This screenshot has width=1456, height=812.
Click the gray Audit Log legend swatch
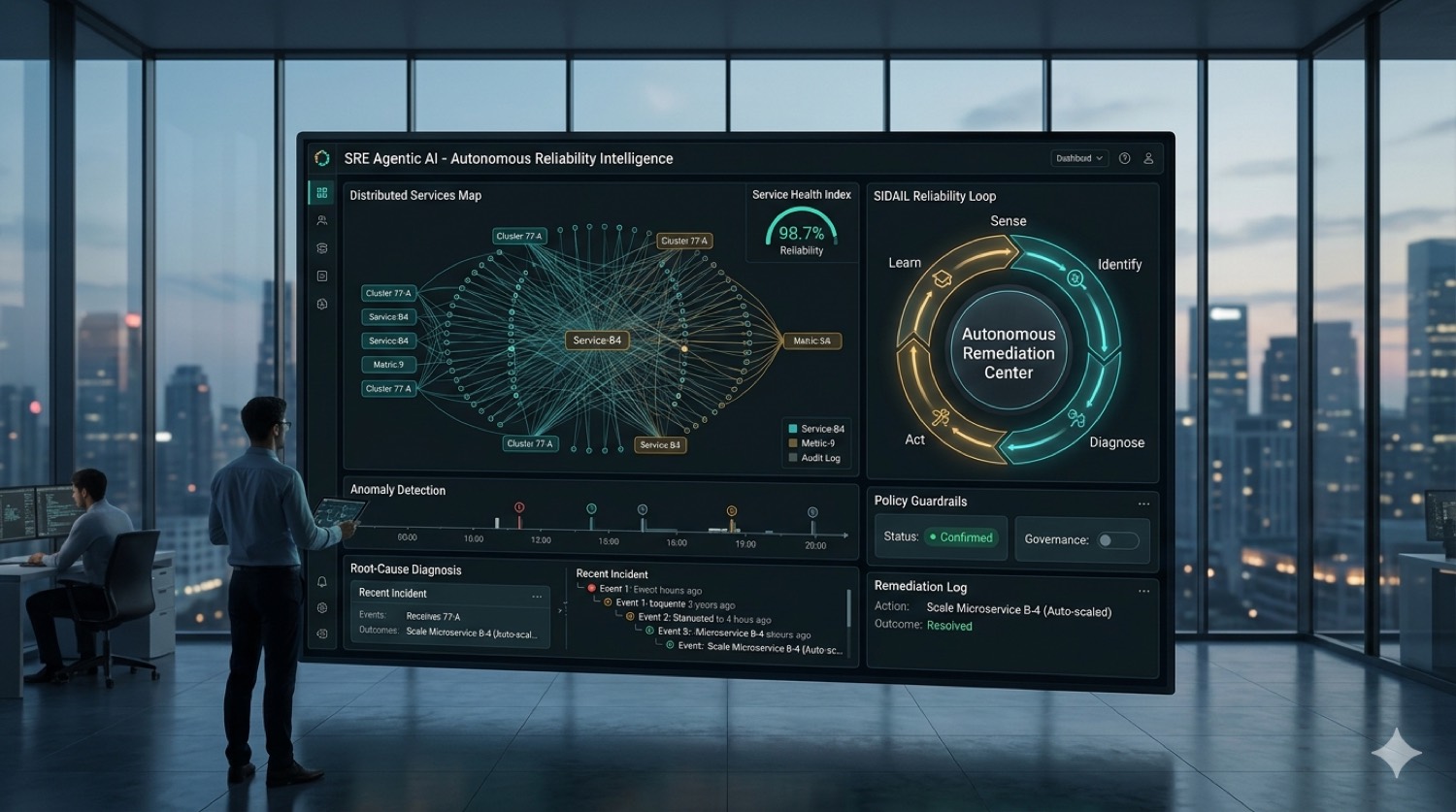coord(793,458)
